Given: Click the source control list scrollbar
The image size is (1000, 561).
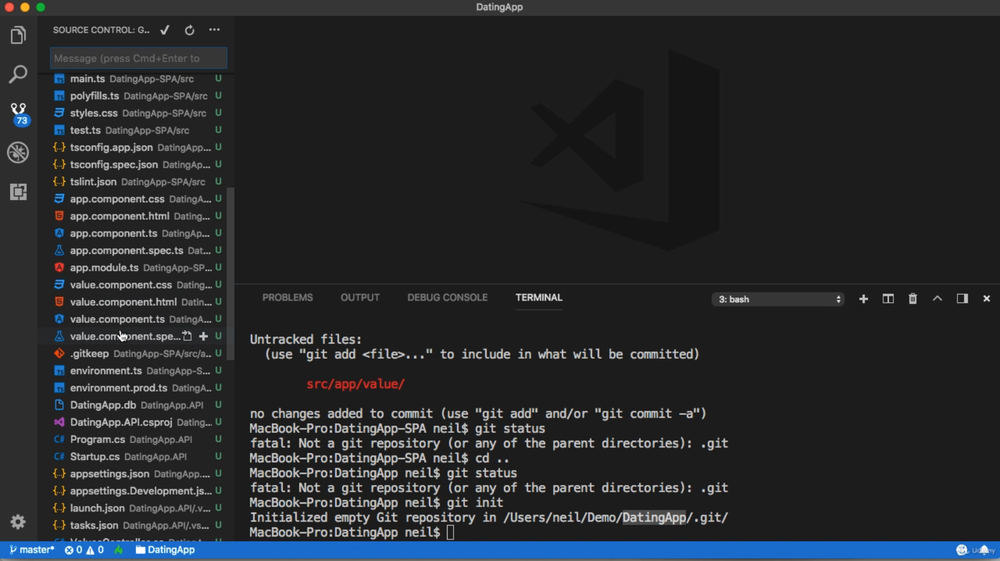Looking at the screenshot, I should coord(231,274).
